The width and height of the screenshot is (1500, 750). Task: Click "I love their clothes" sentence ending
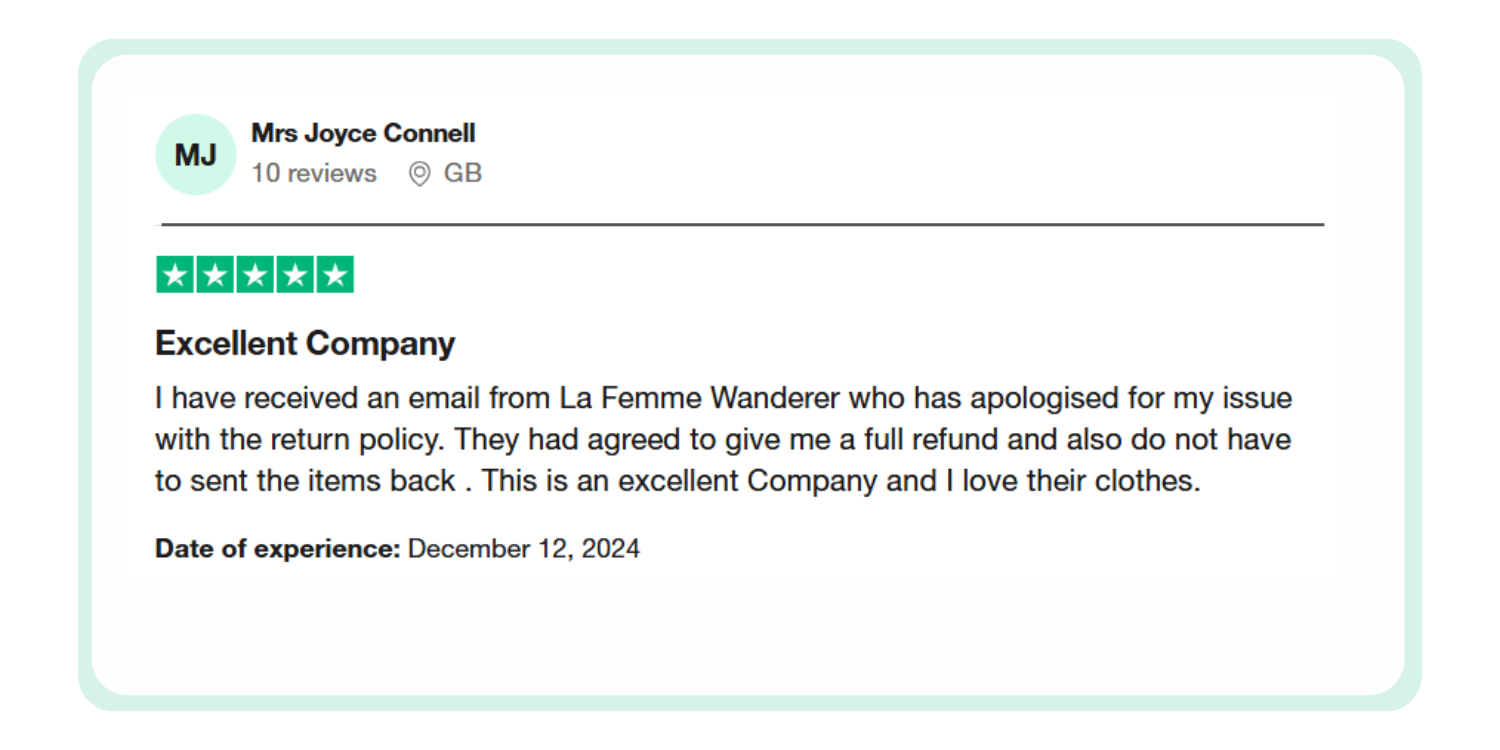(x=1070, y=480)
